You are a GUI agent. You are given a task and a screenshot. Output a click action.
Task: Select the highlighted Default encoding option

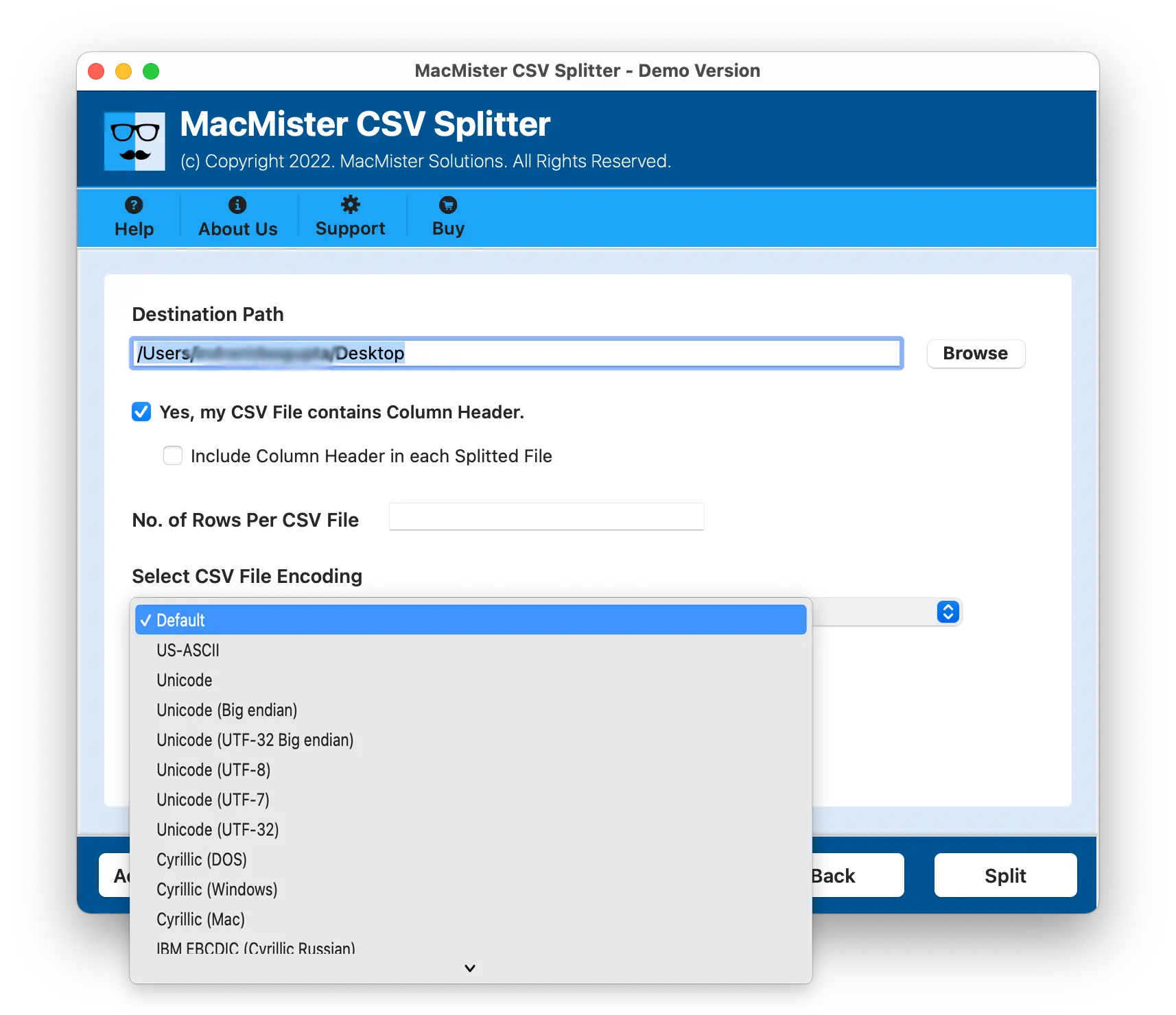click(471, 620)
